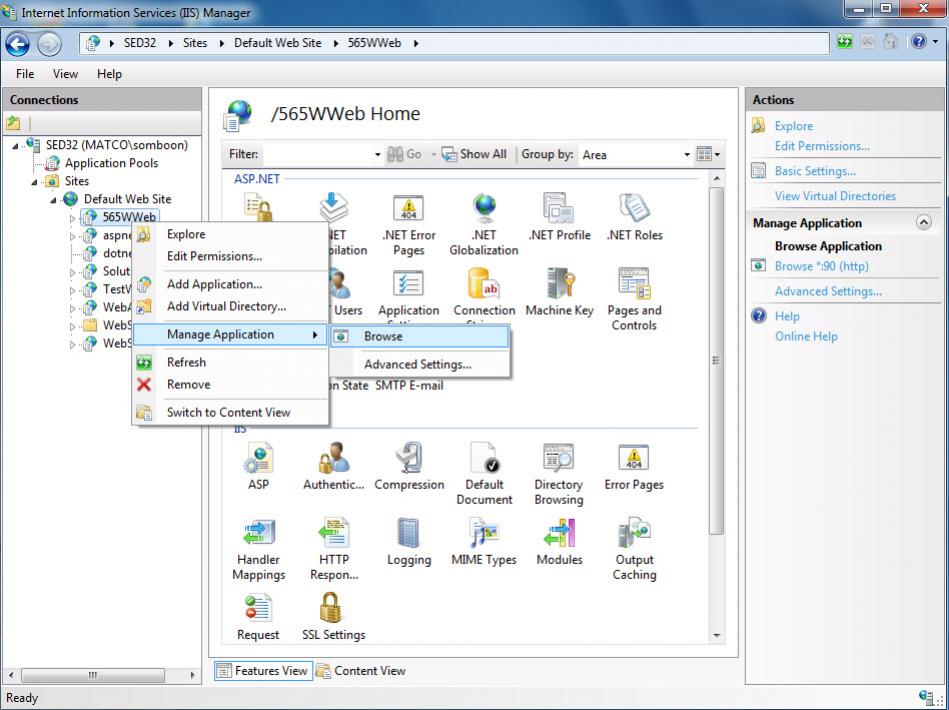Open the Authentication feature
Image resolution: width=949 pixels, height=710 pixels.
pyautogui.click(x=333, y=467)
